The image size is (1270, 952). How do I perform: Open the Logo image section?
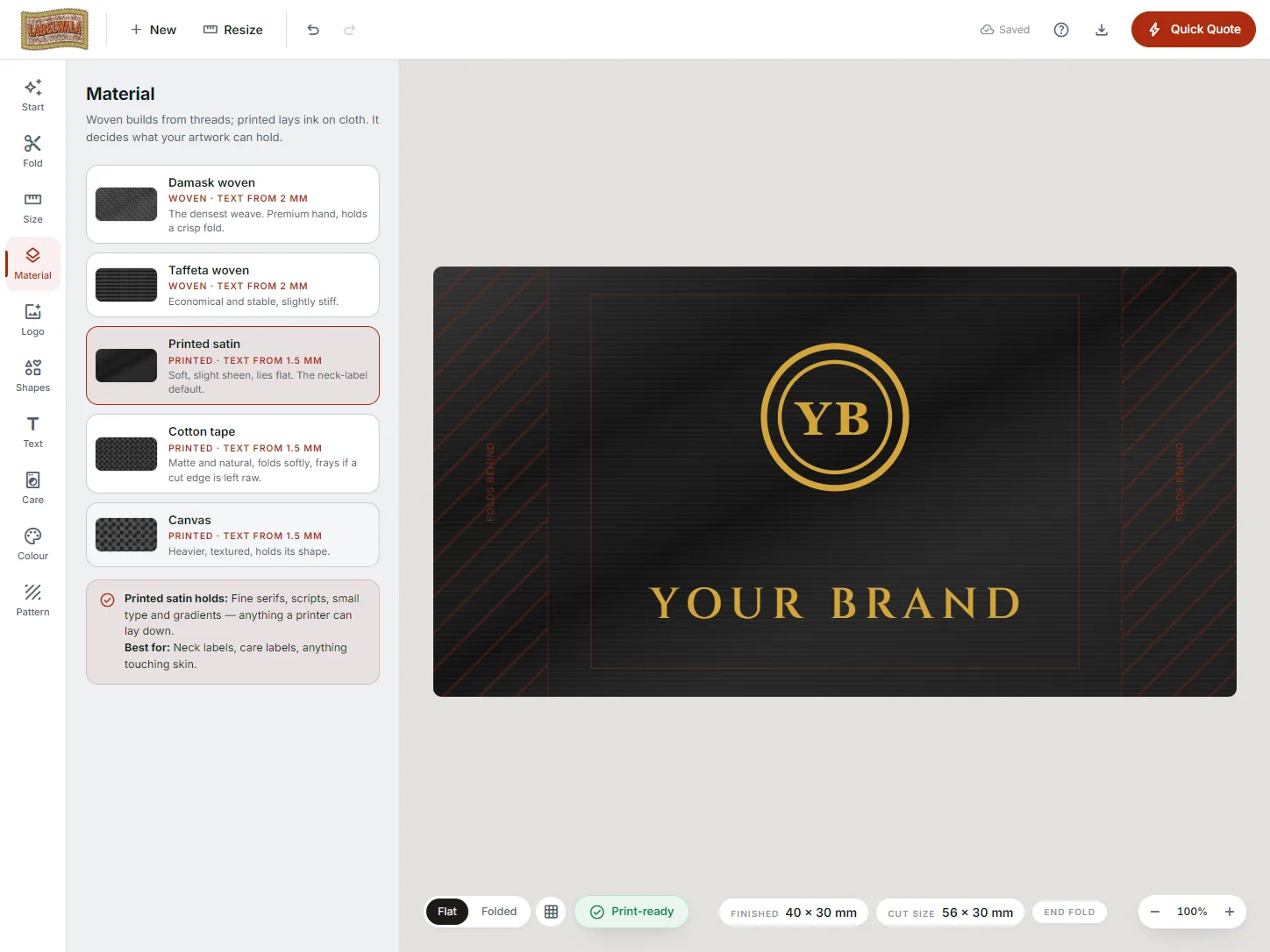click(x=32, y=320)
